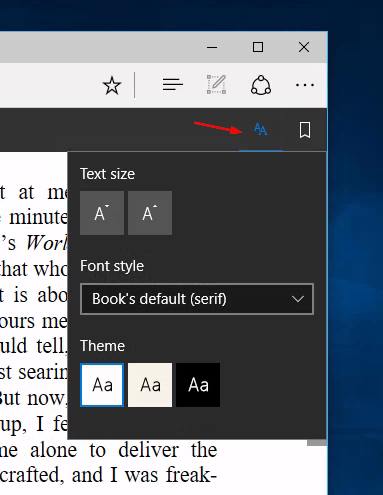Viewport: 383px width, 495px height.
Task: Close the Edge window
Action: pos(304,47)
